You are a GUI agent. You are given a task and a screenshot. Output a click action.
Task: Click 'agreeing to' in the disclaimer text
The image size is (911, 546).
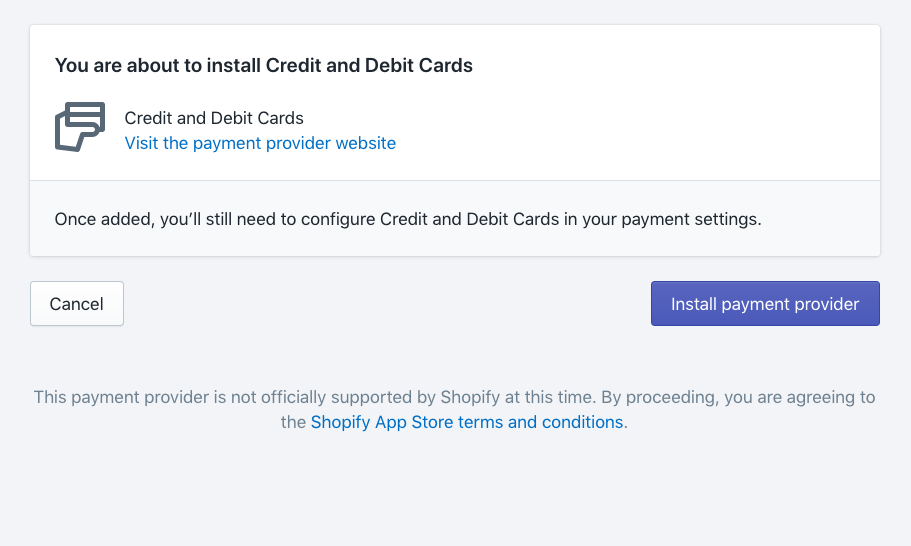(x=831, y=397)
